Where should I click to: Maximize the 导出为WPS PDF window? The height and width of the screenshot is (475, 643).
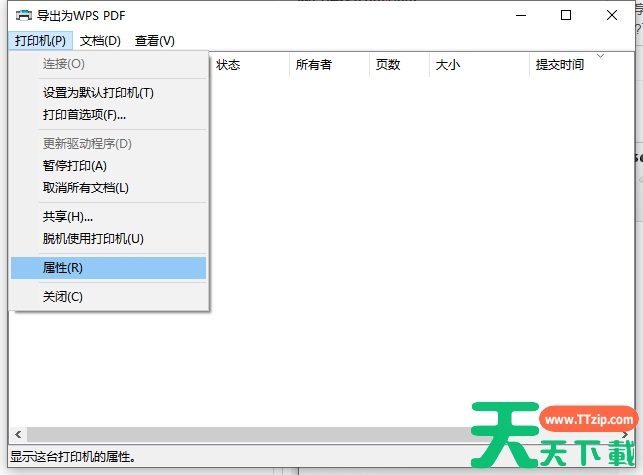pyautogui.click(x=566, y=16)
